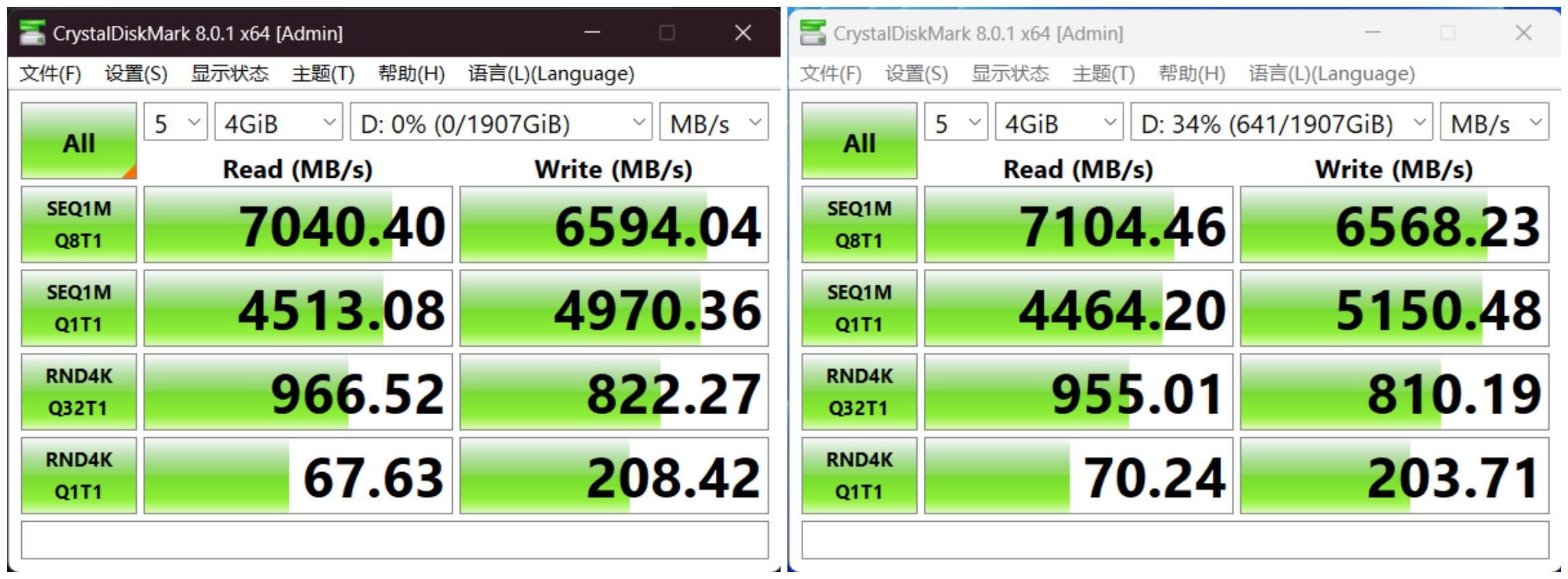Click the 203.71 write result

pyautogui.click(x=1395, y=475)
